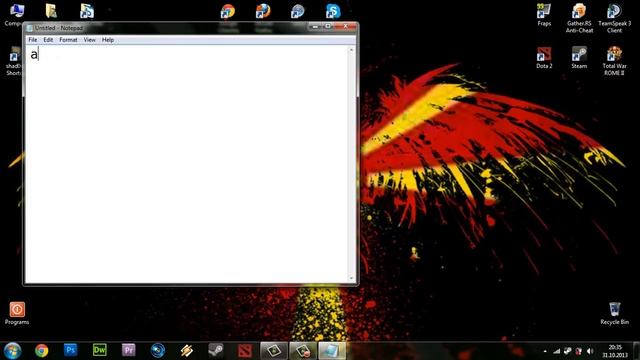
Task: Open network signal tray icon
Action: pyautogui.click(x=556, y=351)
